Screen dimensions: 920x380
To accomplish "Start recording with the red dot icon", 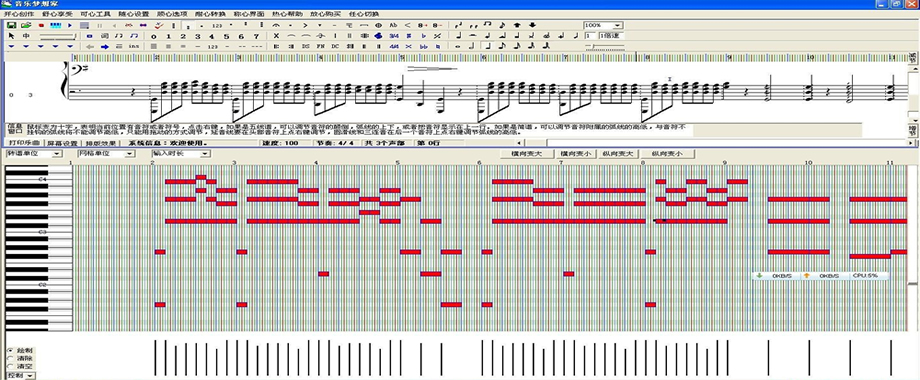I will point(41,25).
